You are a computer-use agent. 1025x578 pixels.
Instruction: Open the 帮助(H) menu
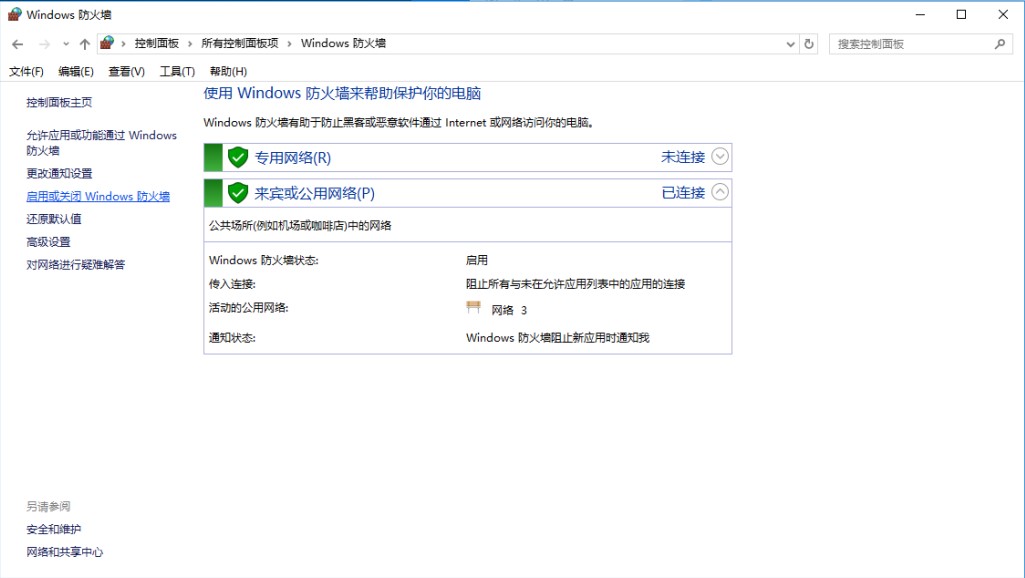coord(228,71)
